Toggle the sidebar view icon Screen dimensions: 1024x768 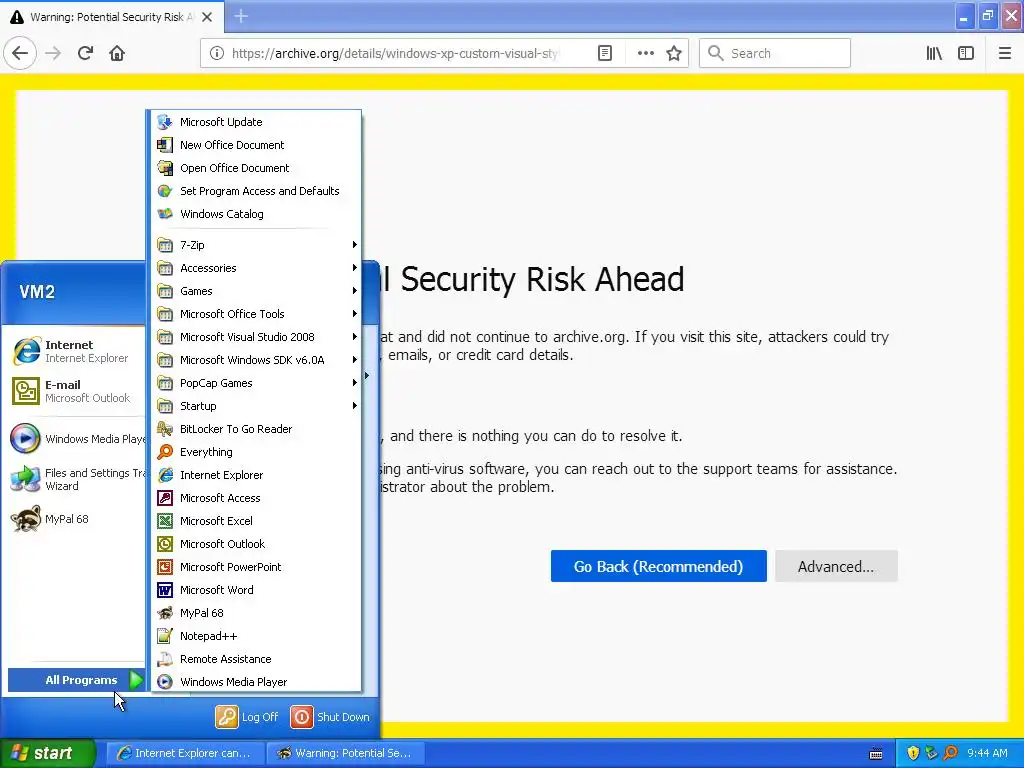click(x=966, y=53)
